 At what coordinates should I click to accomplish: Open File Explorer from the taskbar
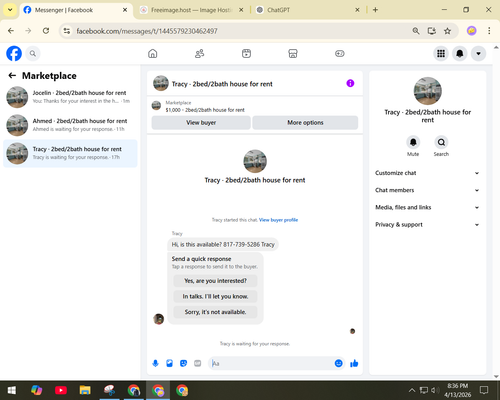85,390
